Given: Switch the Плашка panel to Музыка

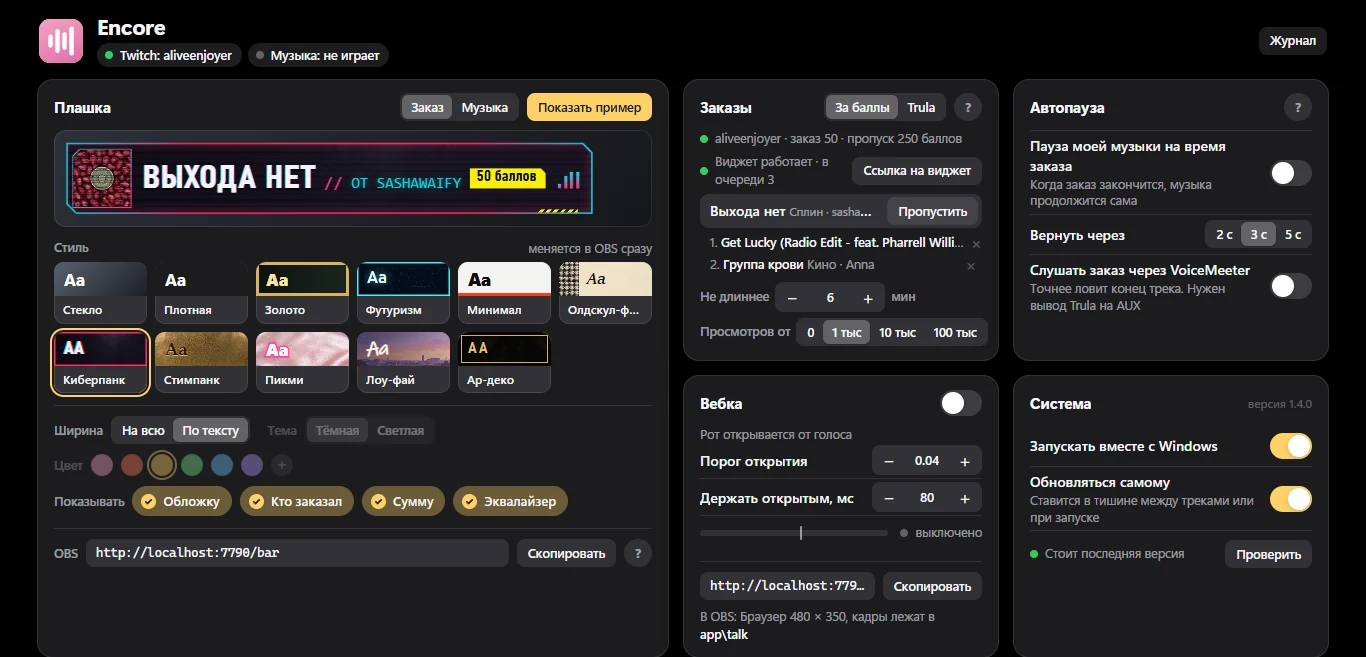Looking at the screenshot, I should tap(485, 108).
